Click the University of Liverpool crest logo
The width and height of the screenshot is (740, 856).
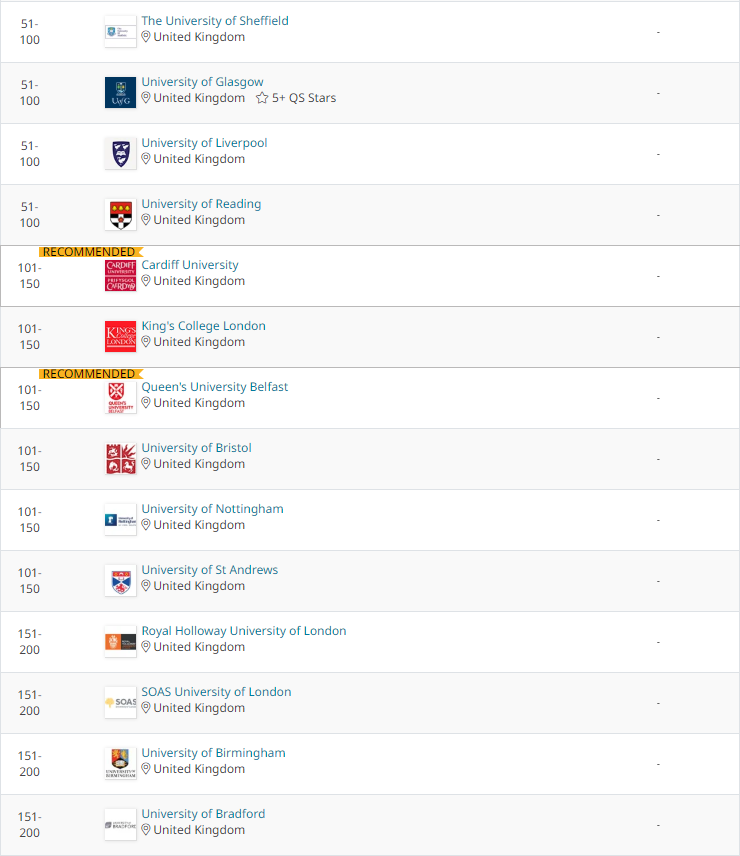[121, 154]
